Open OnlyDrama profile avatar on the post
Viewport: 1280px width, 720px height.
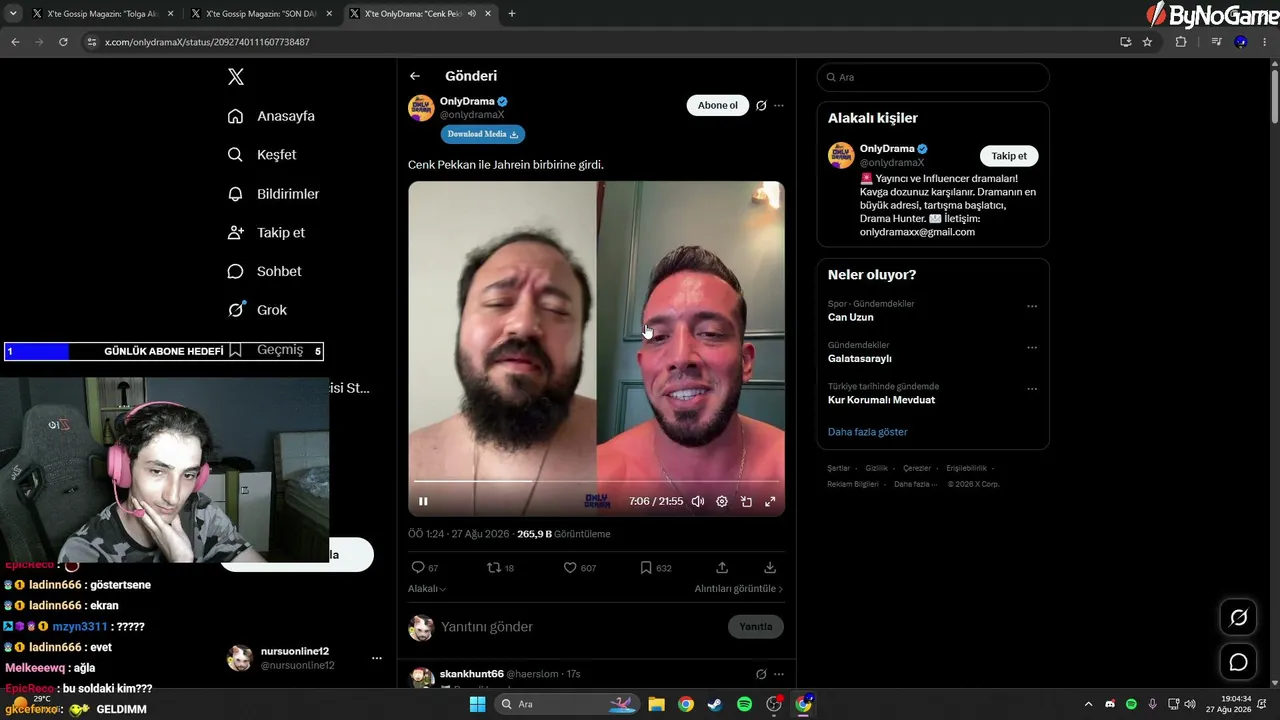(421, 108)
